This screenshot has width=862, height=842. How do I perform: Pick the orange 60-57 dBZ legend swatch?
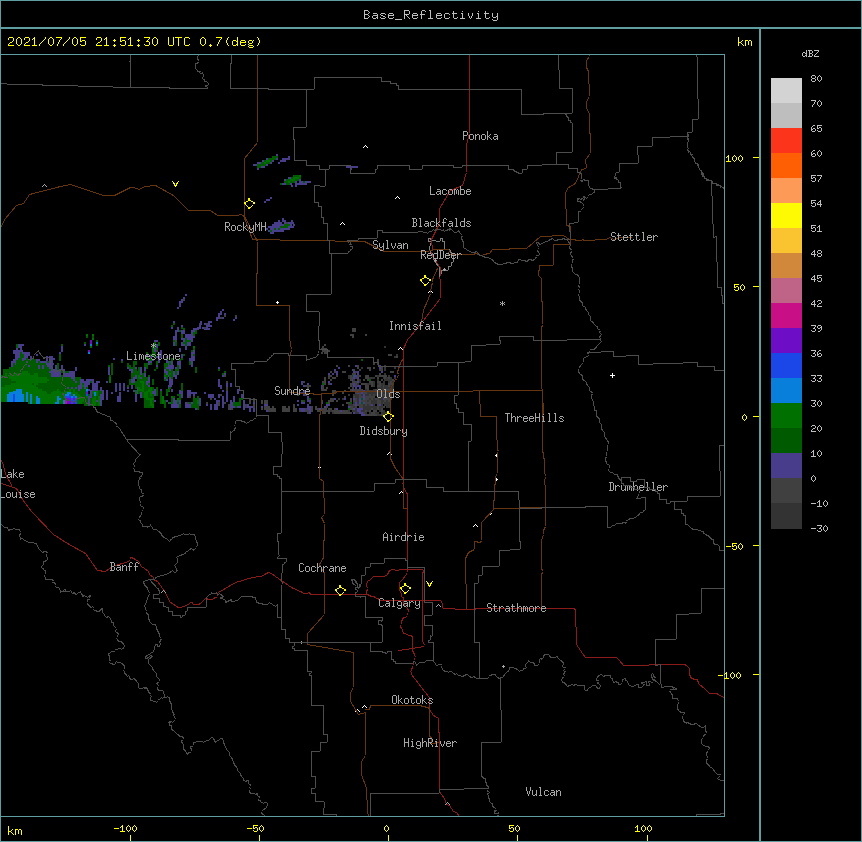pyautogui.click(x=786, y=165)
